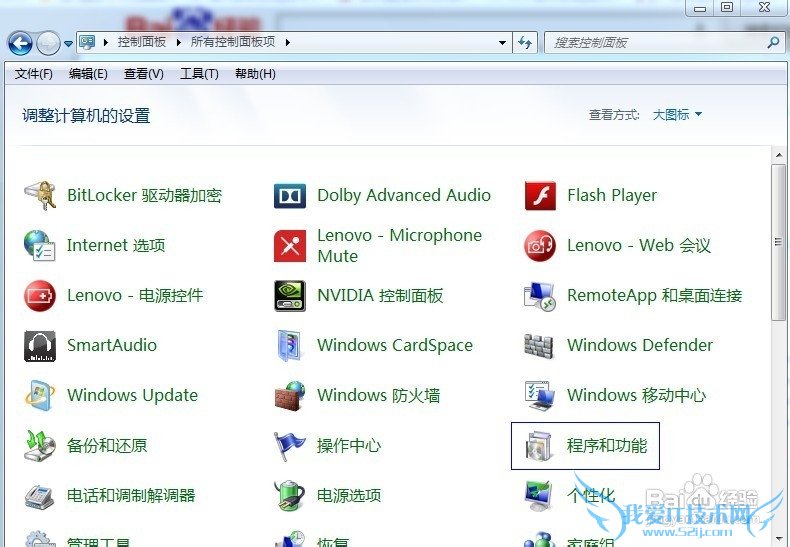This screenshot has height=547, width=790.
Task: Click the SmartAudio text link
Action: [112, 346]
